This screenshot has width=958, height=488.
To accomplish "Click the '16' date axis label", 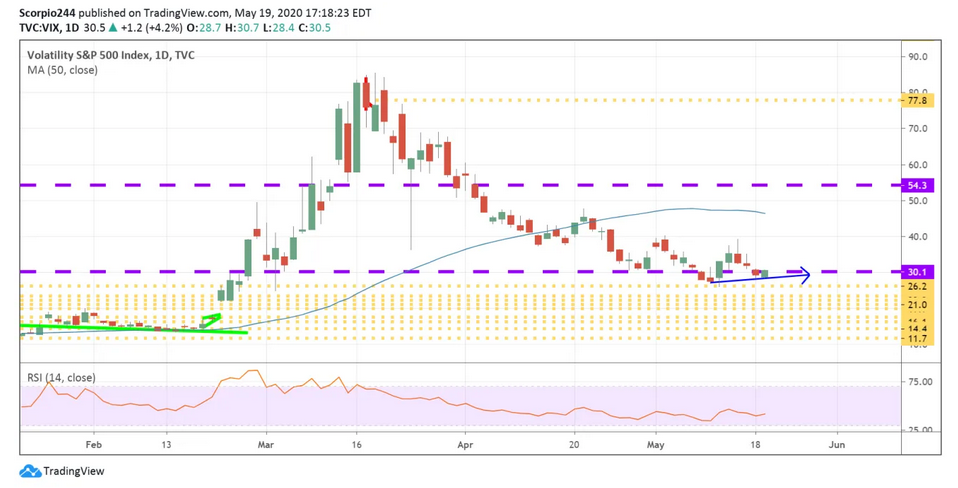I will coord(357,445).
